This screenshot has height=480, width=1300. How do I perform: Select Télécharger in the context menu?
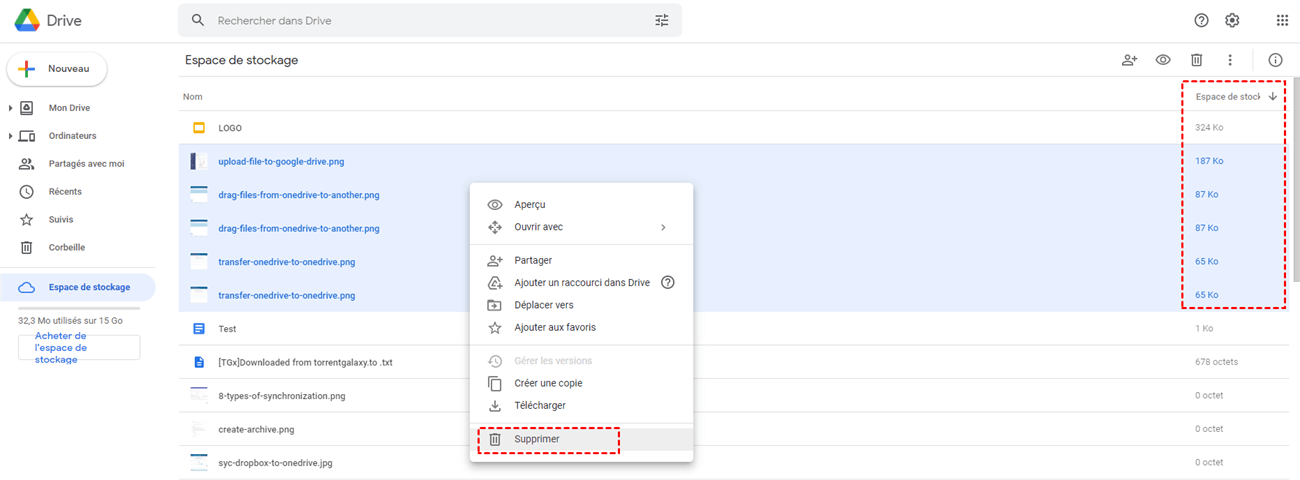[540, 405]
